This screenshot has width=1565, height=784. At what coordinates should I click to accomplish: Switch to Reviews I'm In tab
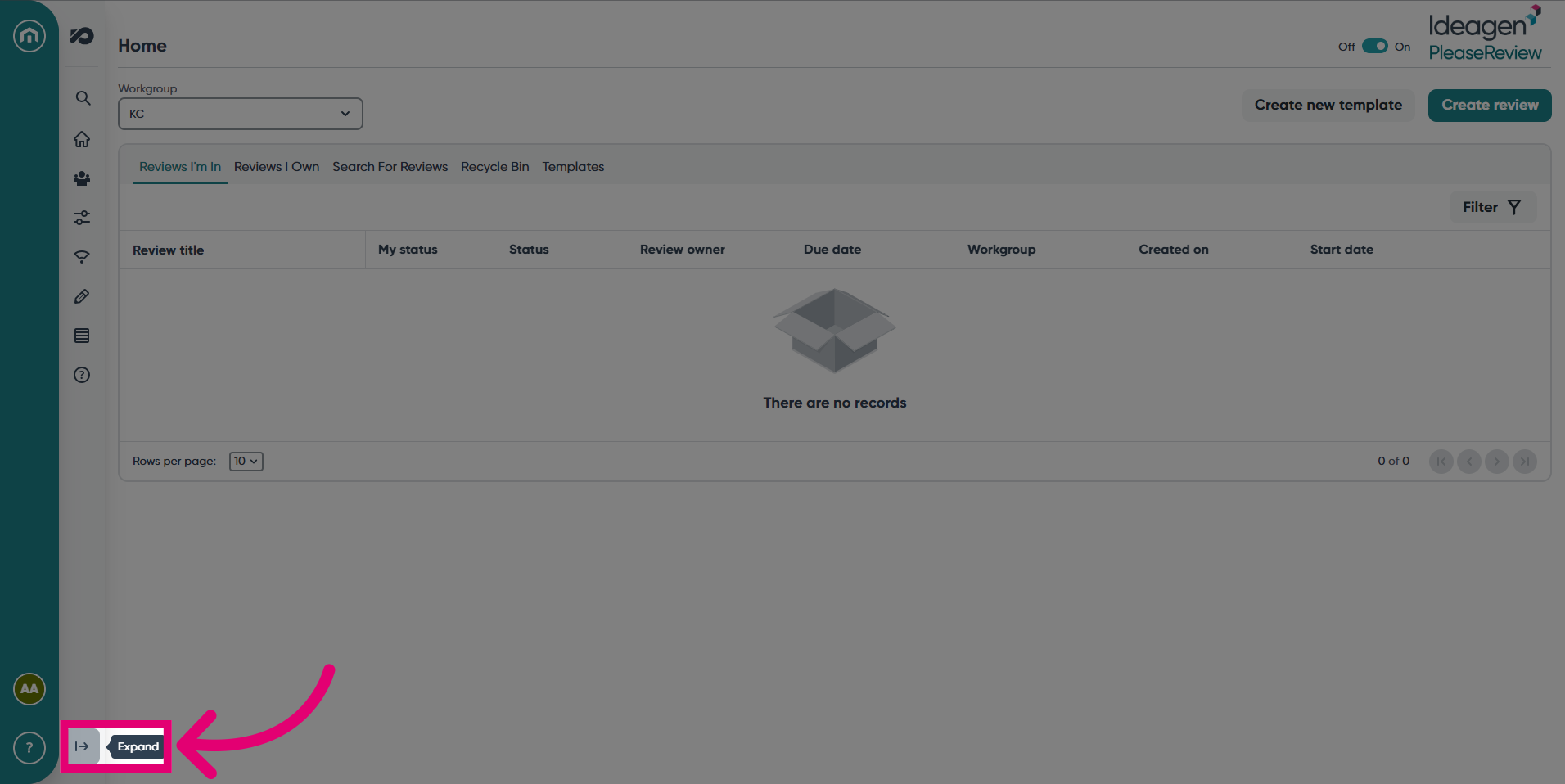180,167
